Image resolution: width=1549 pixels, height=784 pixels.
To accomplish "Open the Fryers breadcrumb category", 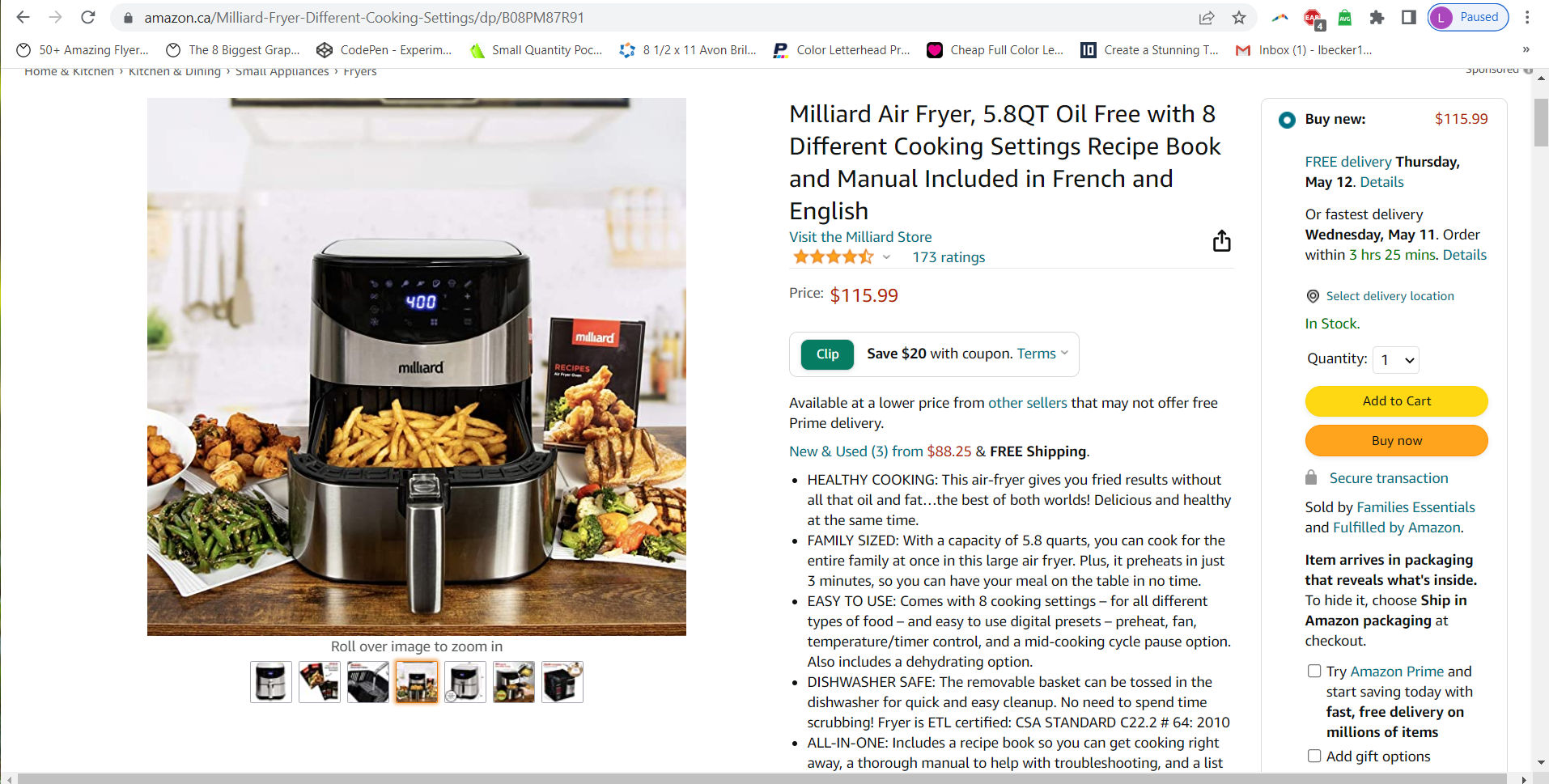I will (x=360, y=71).
